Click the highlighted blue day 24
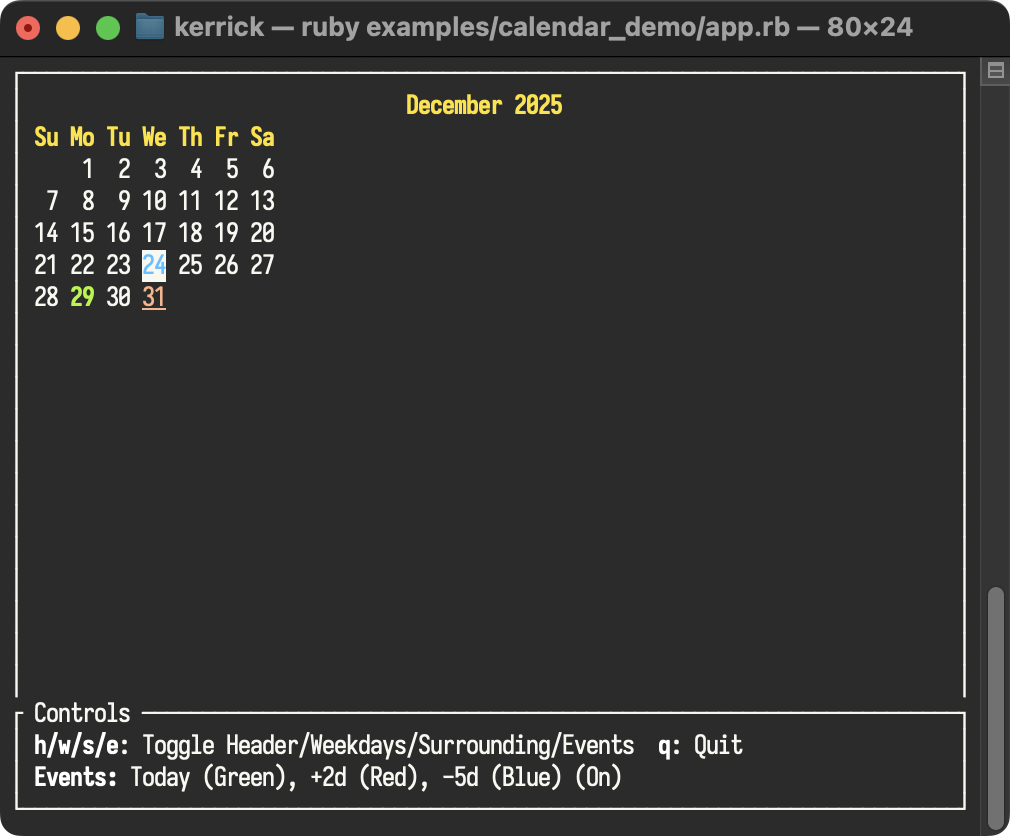 coord(154,265)
